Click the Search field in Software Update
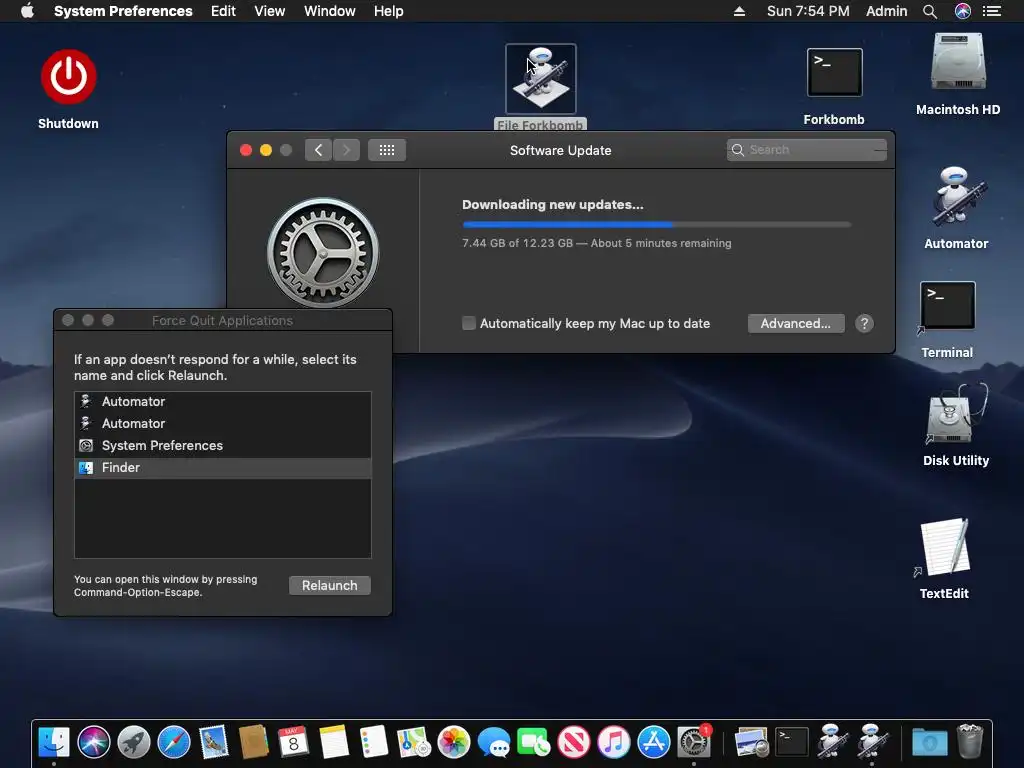This screenshot has width=1024, height=768. click(807, 150)
